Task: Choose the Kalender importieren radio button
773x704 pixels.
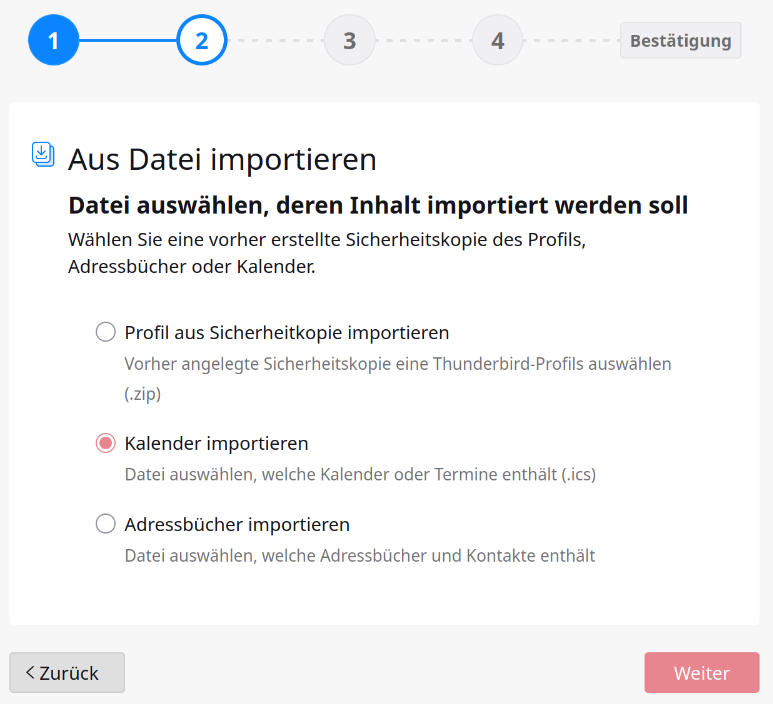Action: pyautogui.click(x=105, y=443)
